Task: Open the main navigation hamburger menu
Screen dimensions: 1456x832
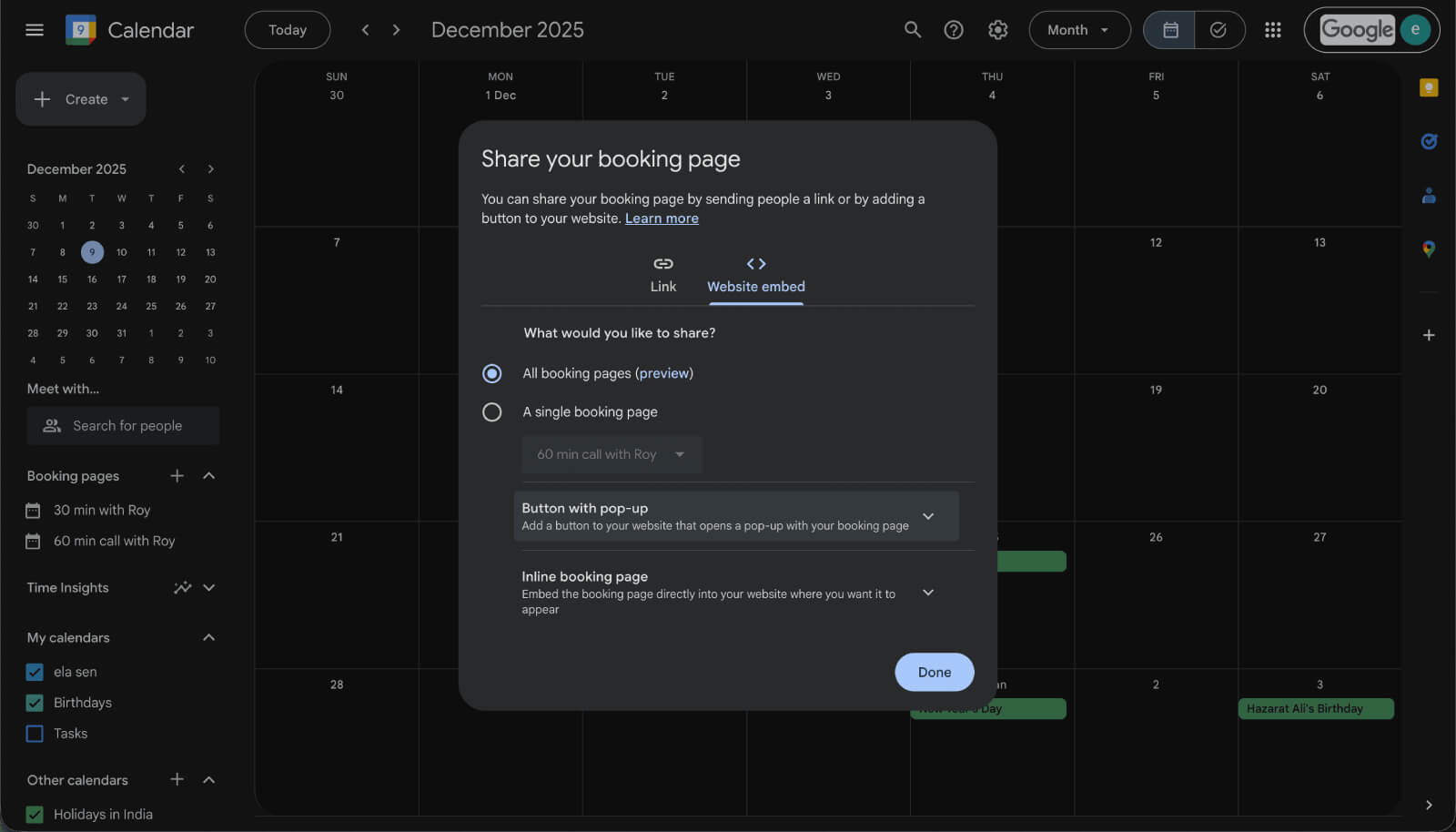Action: 34,29
